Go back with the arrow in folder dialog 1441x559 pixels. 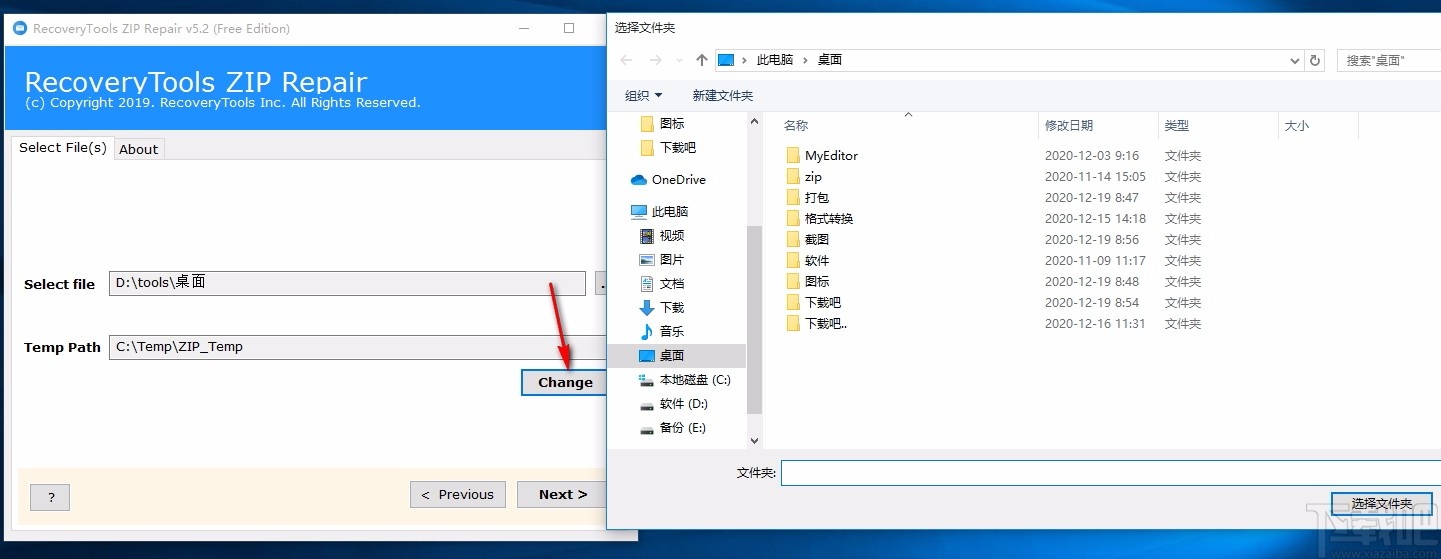click(x=627, y=60)
